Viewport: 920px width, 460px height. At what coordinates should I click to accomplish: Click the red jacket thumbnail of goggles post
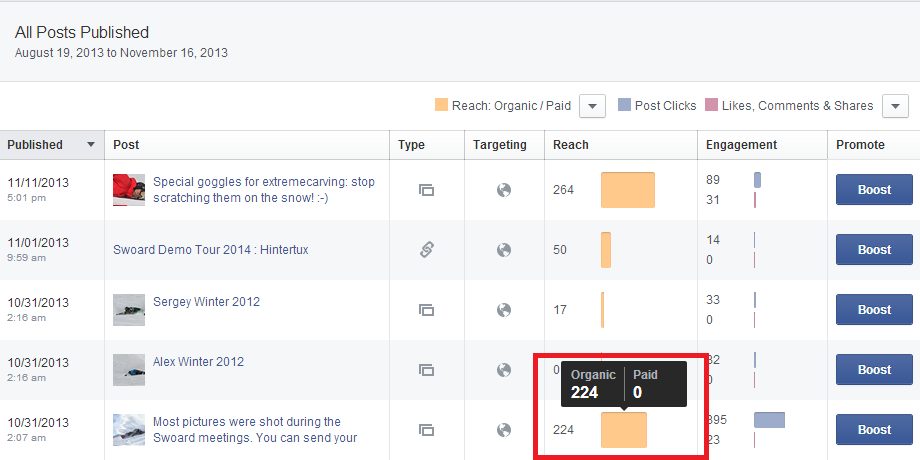pyautogui.click(x=128, y=189)
